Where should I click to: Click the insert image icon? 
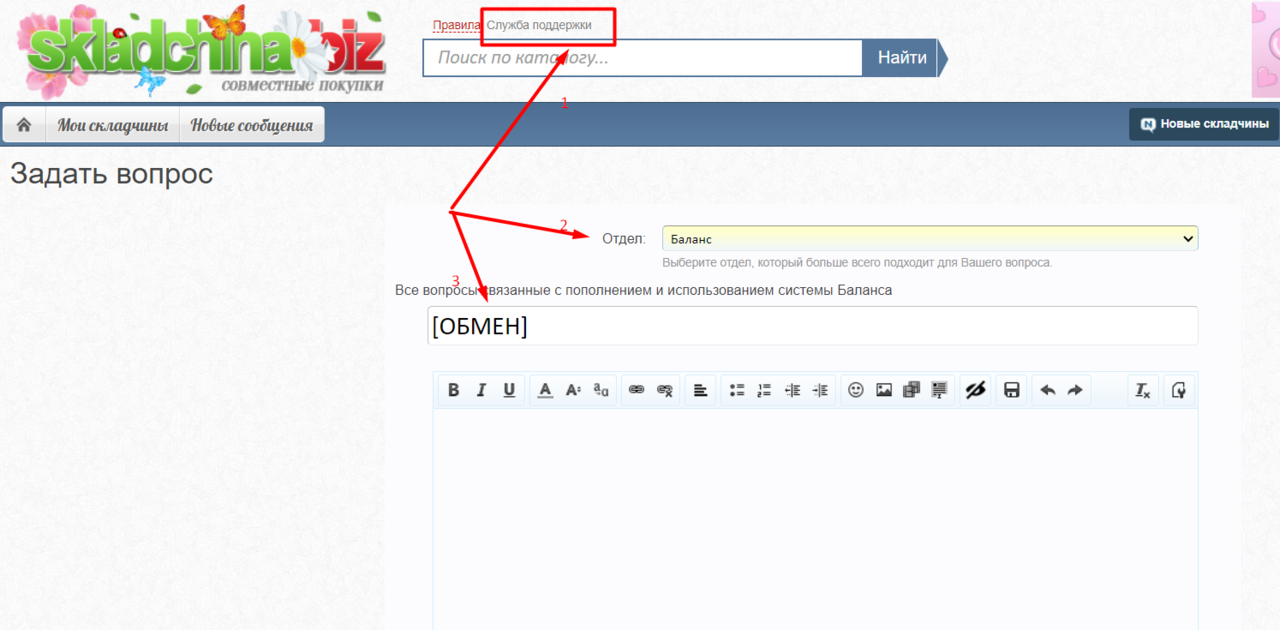coord(884,390)
